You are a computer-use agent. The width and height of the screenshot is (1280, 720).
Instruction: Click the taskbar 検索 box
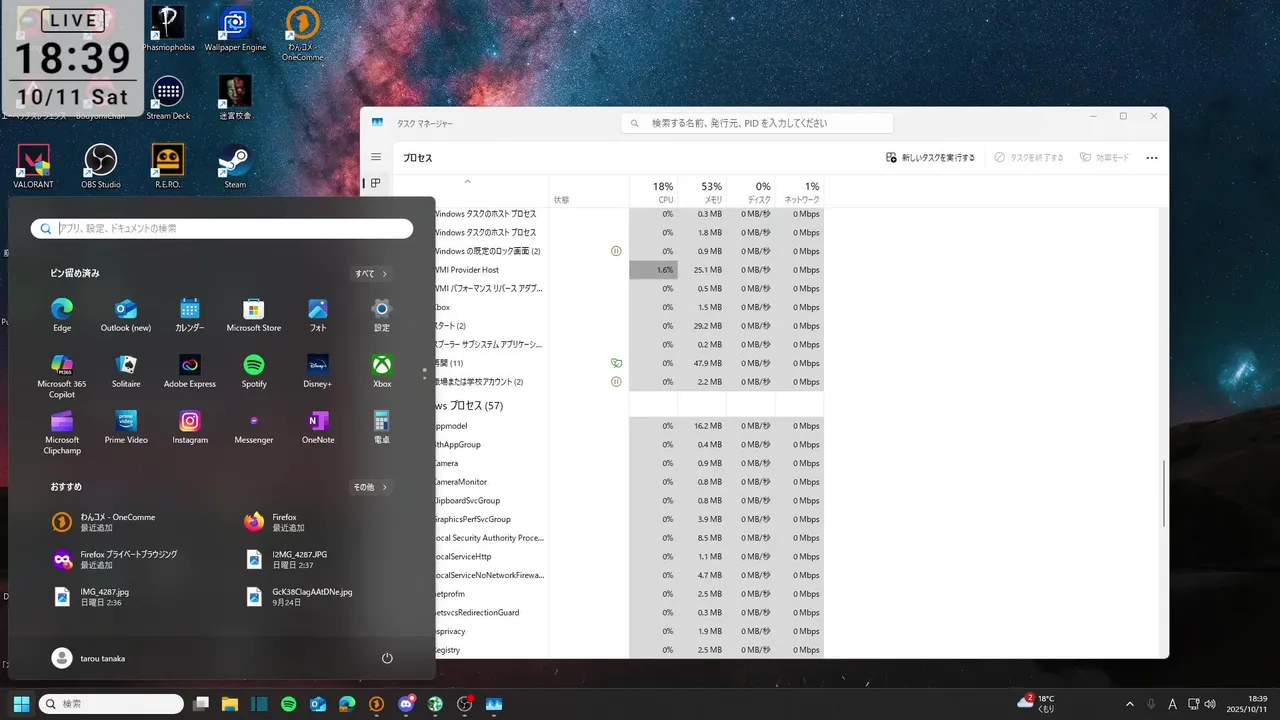(111, 704)
